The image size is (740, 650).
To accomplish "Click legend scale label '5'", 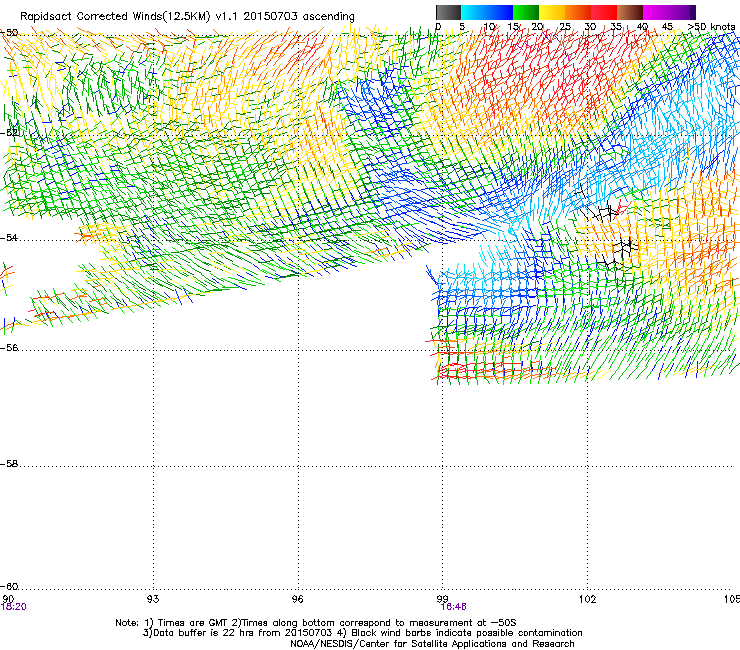I will (x=462, y=27).
